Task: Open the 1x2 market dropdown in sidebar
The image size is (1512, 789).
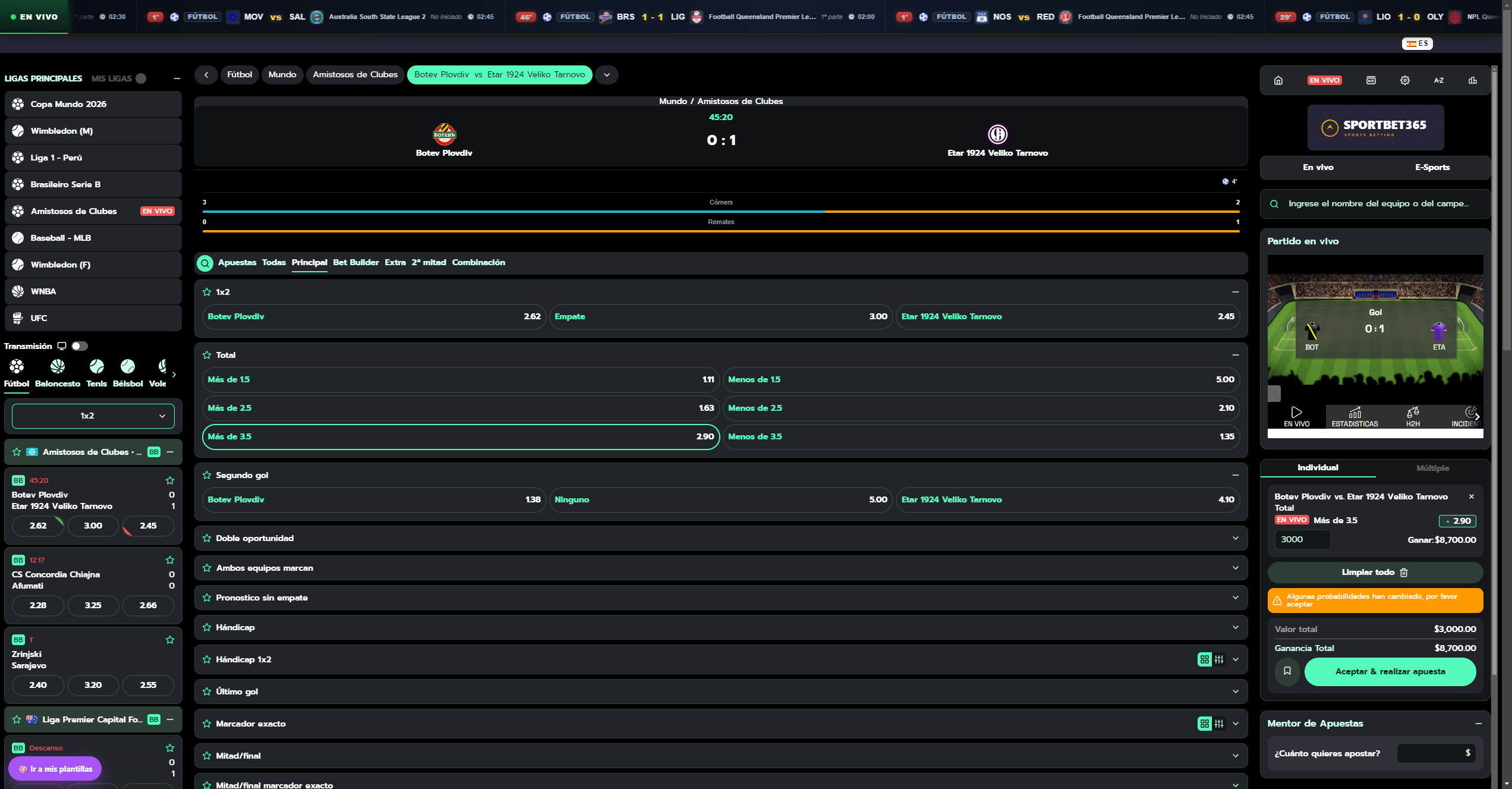Action: pos(93,416)
